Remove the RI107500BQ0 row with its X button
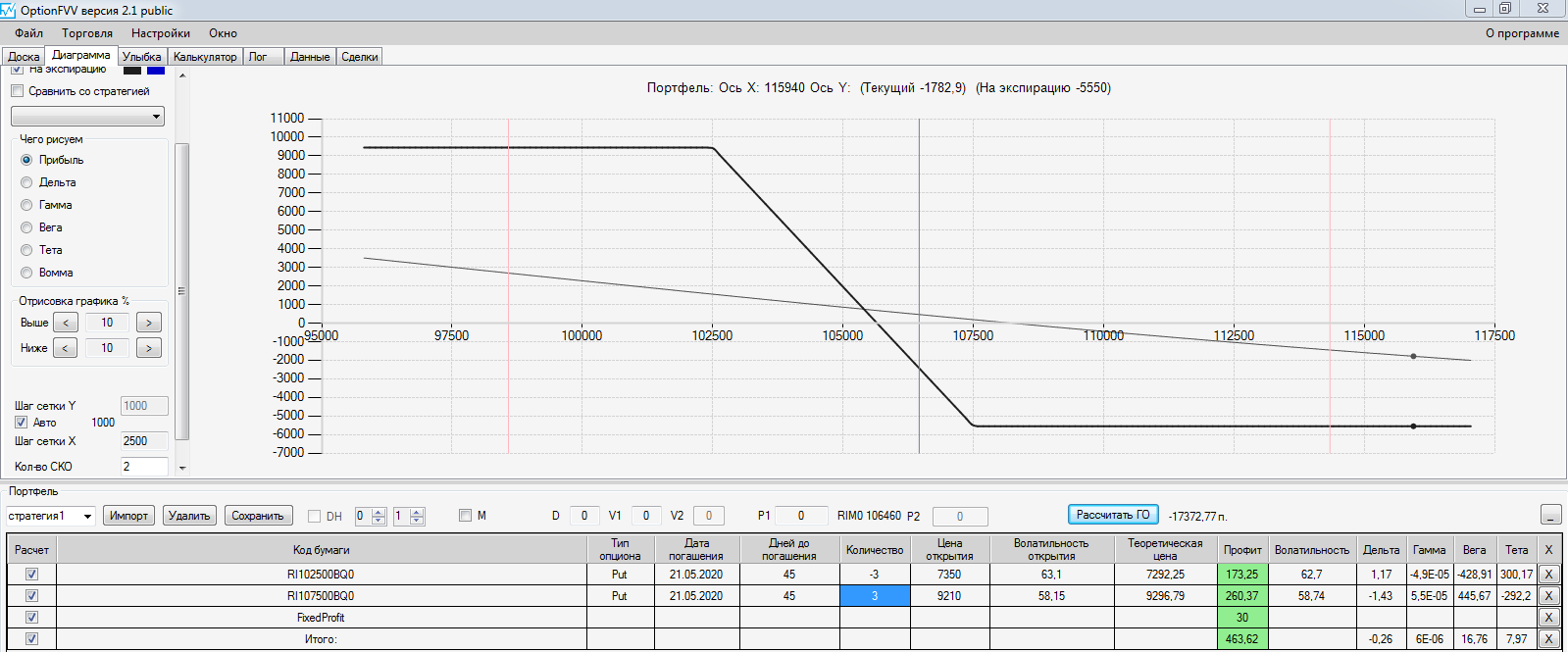 click(x=1548, y=596)
